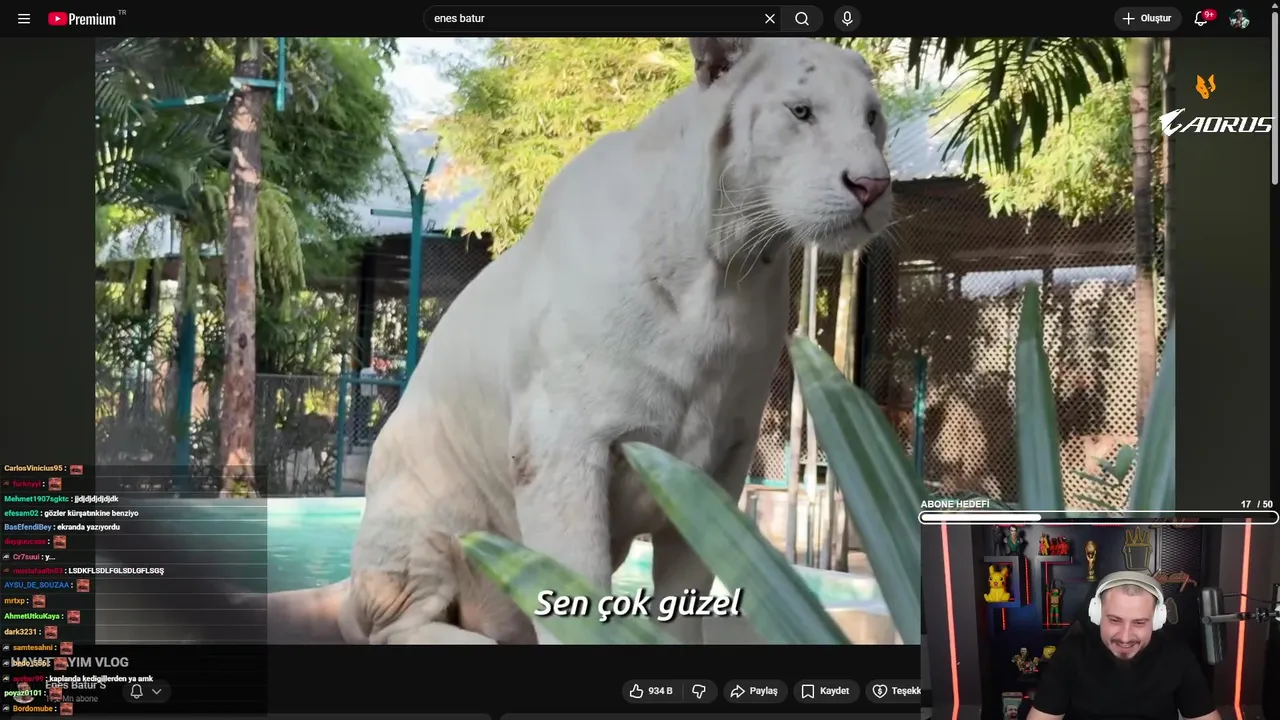The height and width of the screenshot is (720, 1280).
Task: Open the Oluştur create button
Action: [x=1147, y=19]
